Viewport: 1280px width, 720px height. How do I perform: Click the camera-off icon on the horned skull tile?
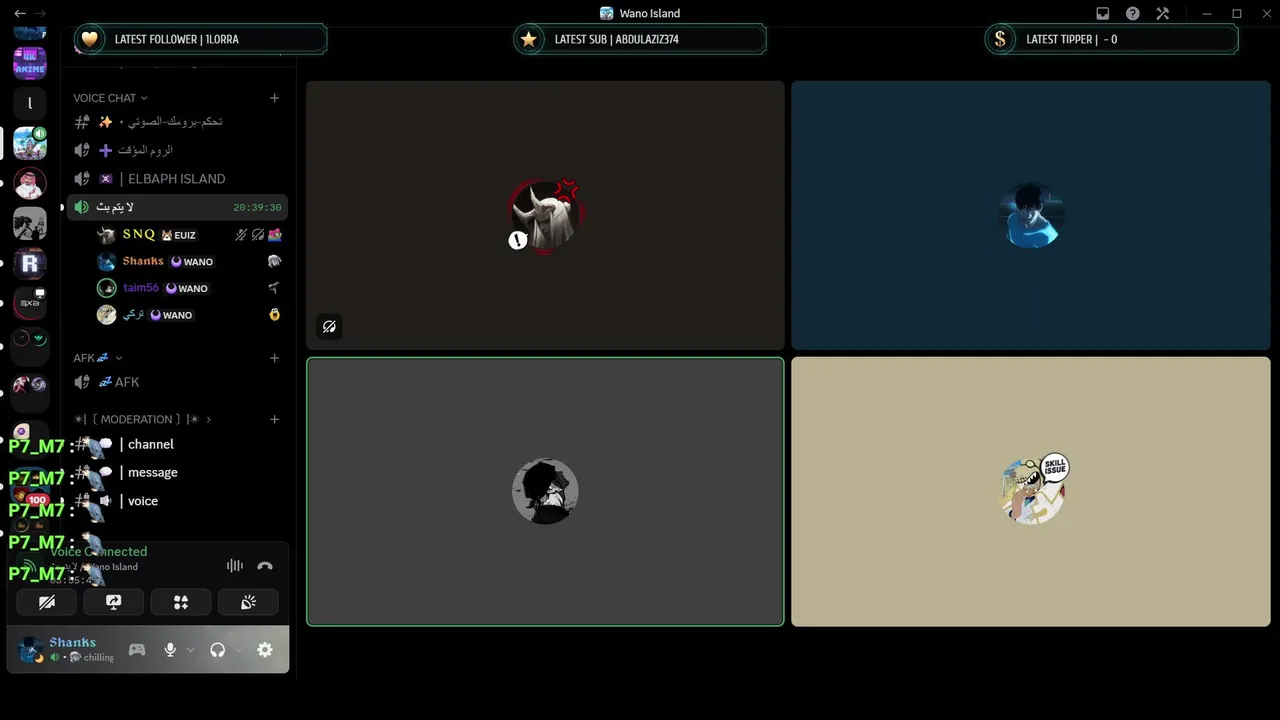coord(329,327)
